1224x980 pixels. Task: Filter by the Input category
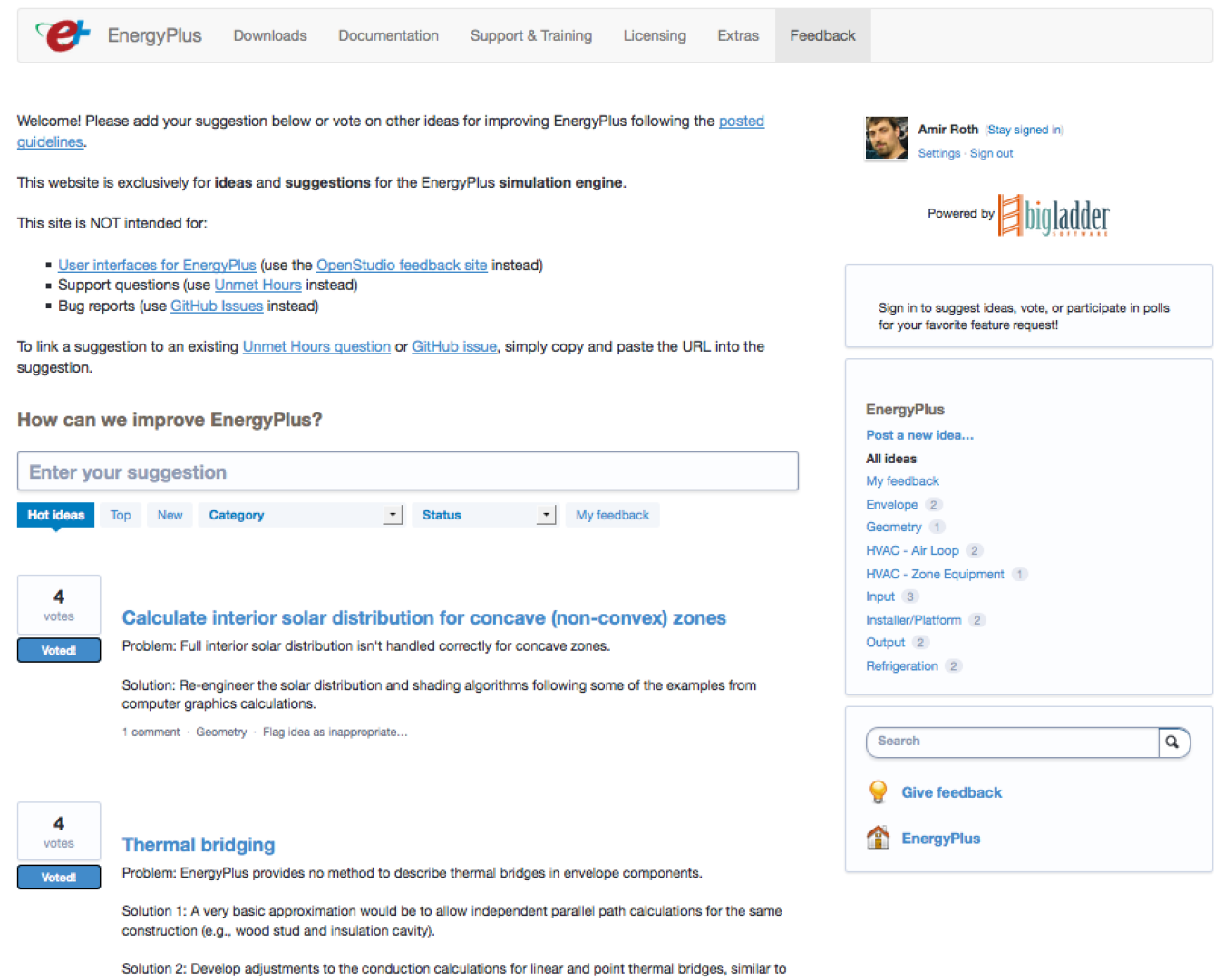pyautogui.click(x=880, y=597)
